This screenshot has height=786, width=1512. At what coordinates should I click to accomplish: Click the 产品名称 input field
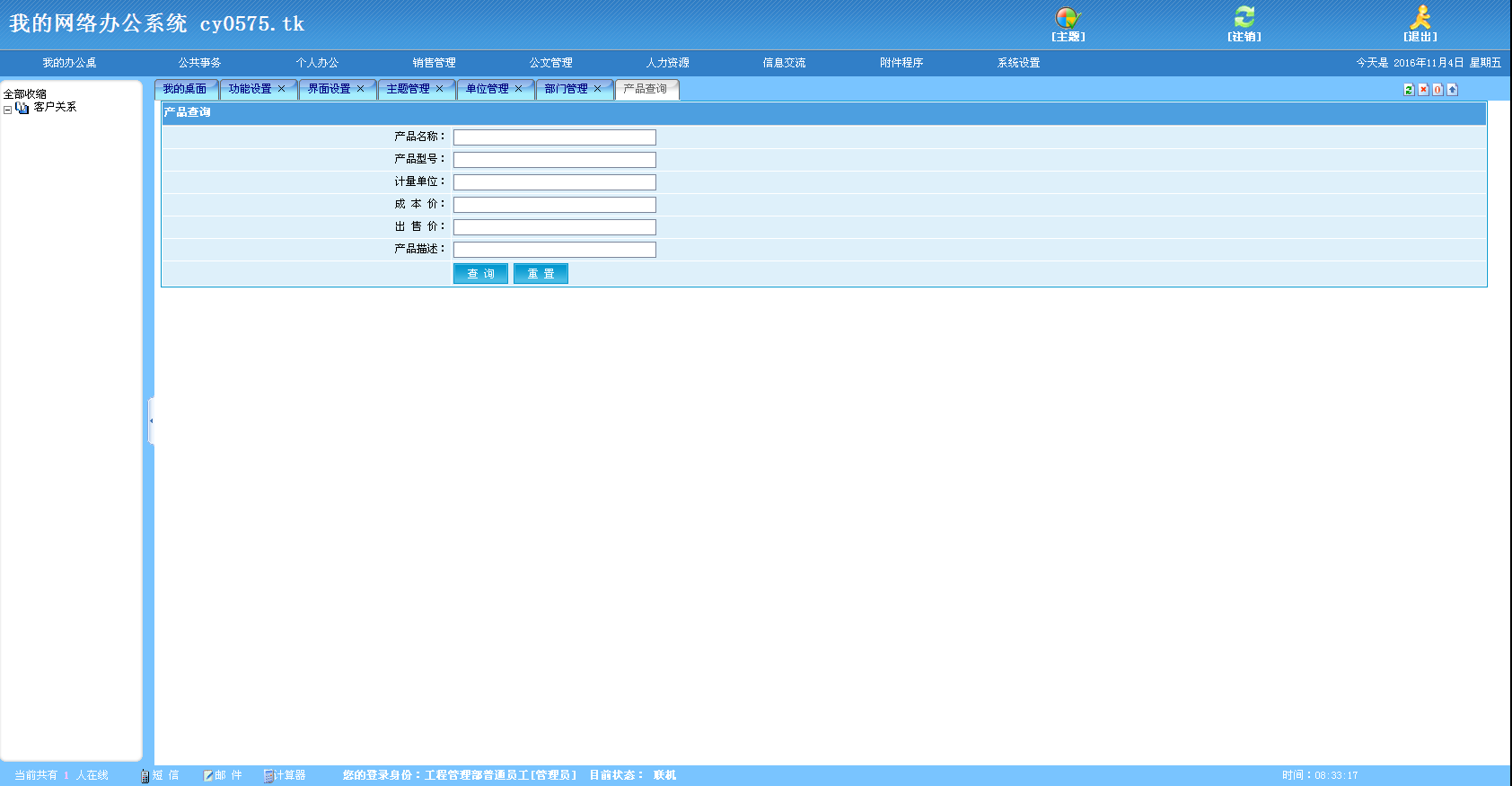[x=554, y=137]
